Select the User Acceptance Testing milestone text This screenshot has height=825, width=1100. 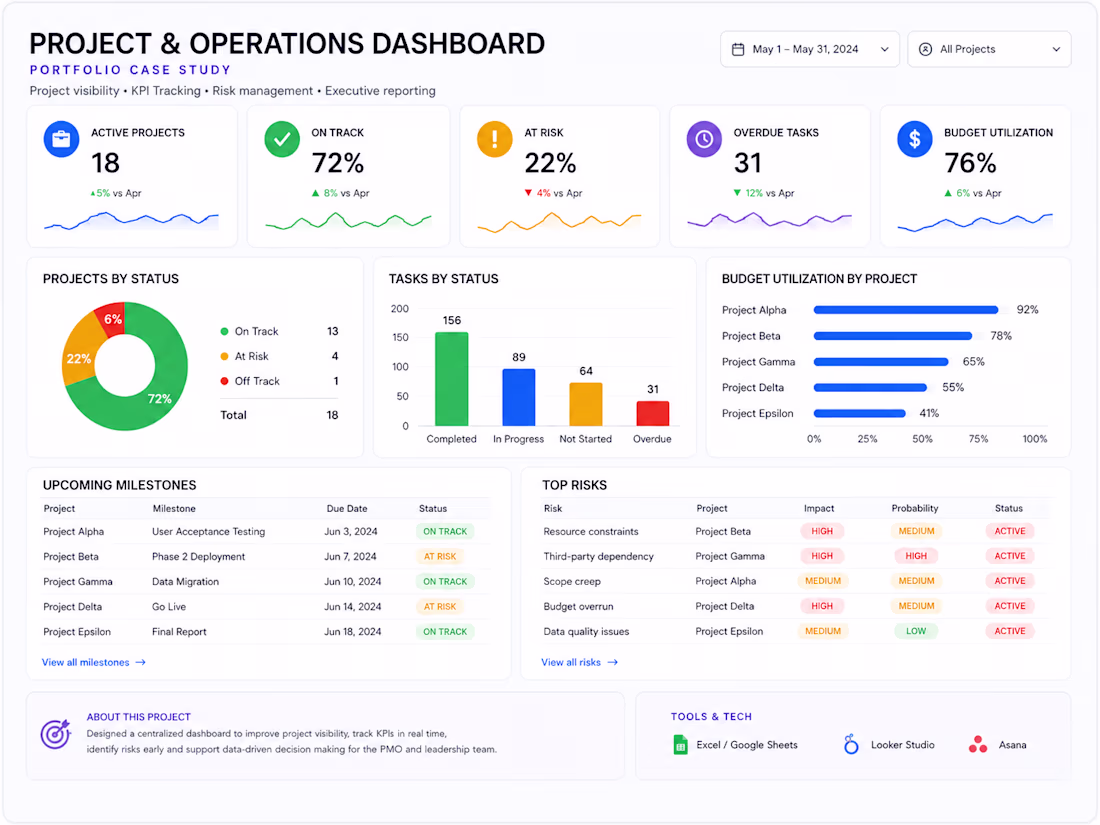(x=208, y=532)
